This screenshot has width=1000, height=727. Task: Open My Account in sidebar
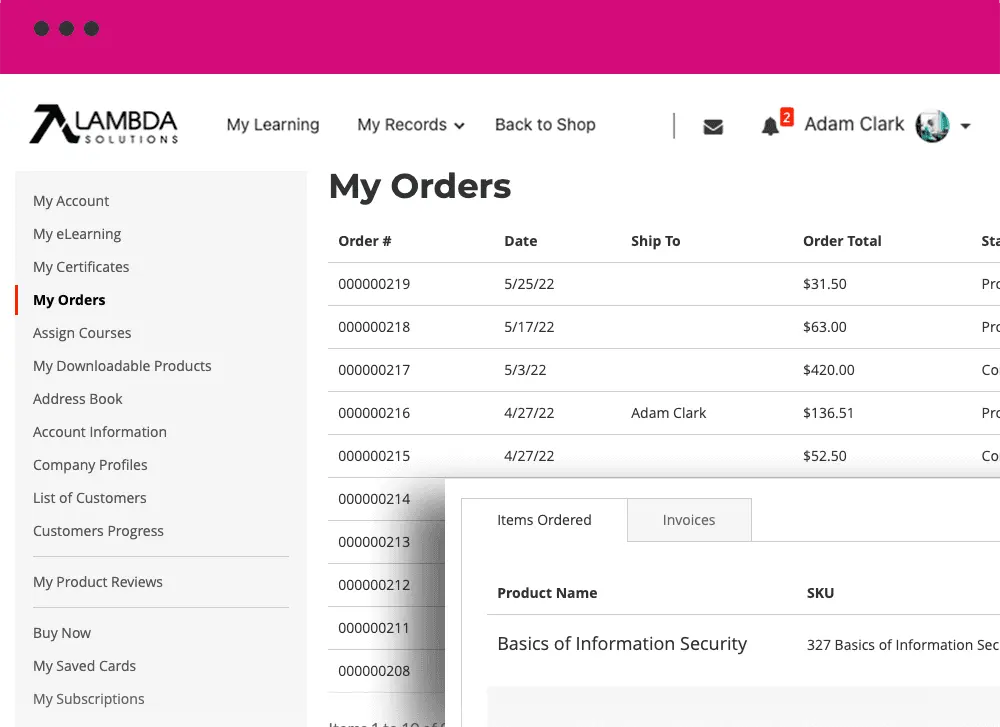coord(71,201)
